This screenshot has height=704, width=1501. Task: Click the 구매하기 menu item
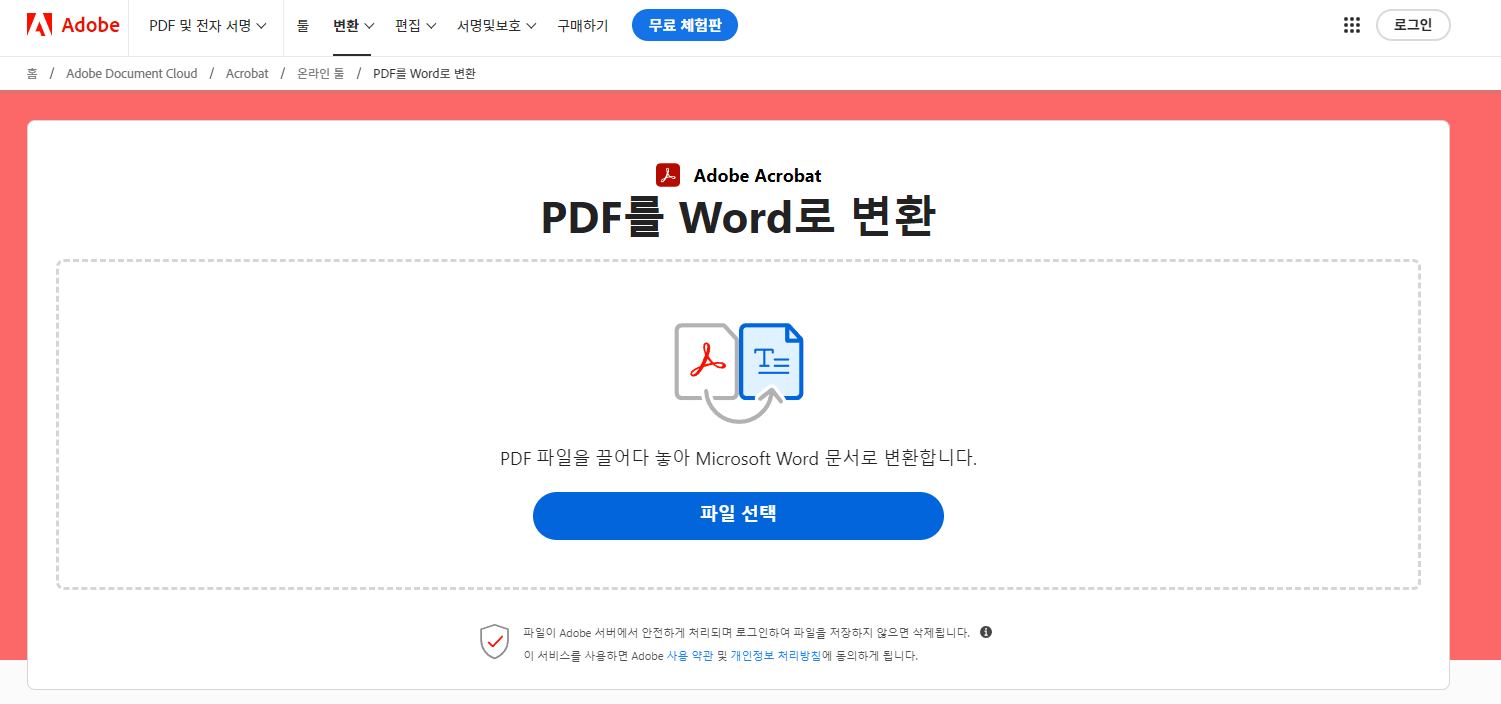pyautogui.click(x=582, y=26)
